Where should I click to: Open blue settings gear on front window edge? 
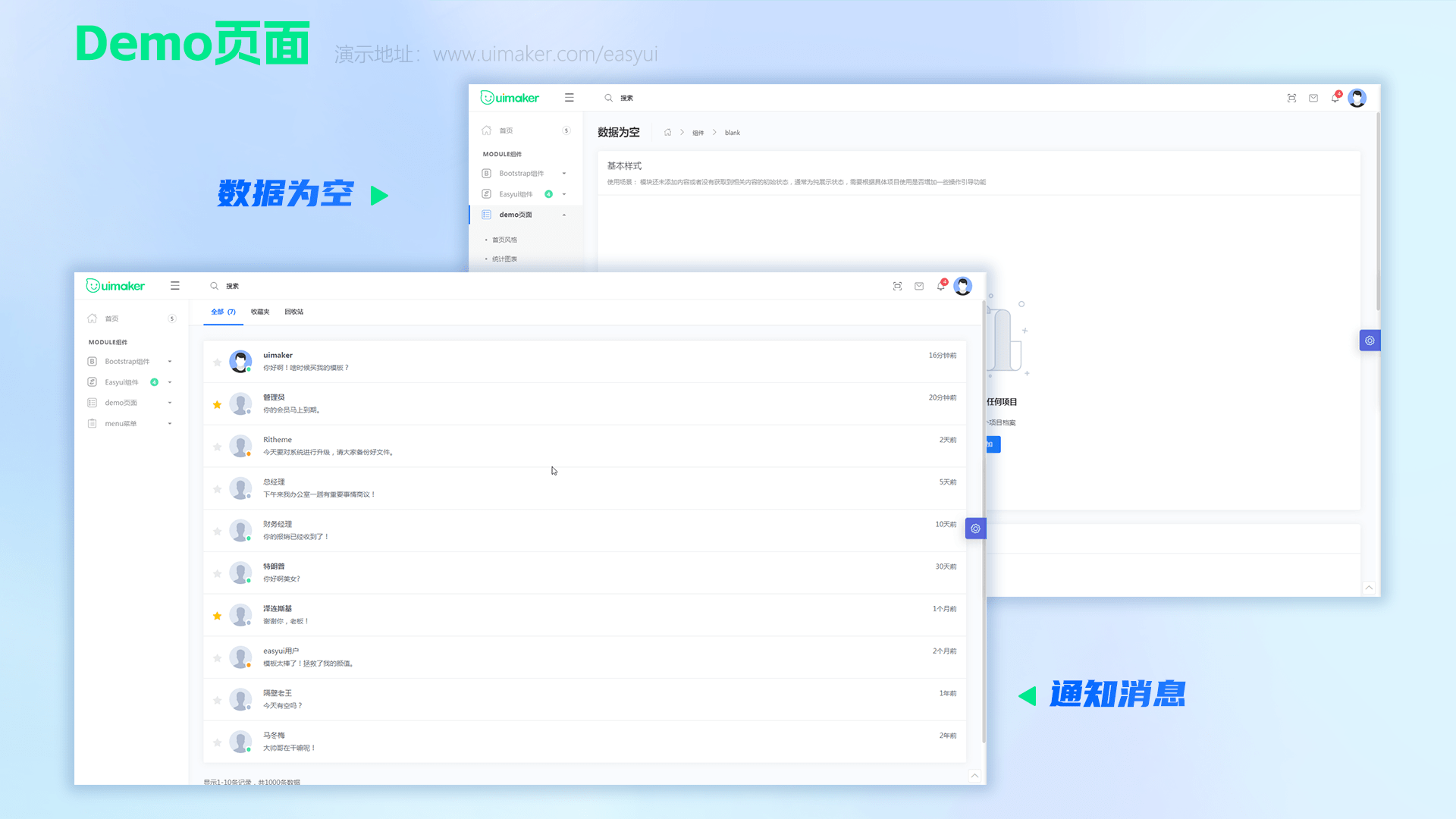975,529
